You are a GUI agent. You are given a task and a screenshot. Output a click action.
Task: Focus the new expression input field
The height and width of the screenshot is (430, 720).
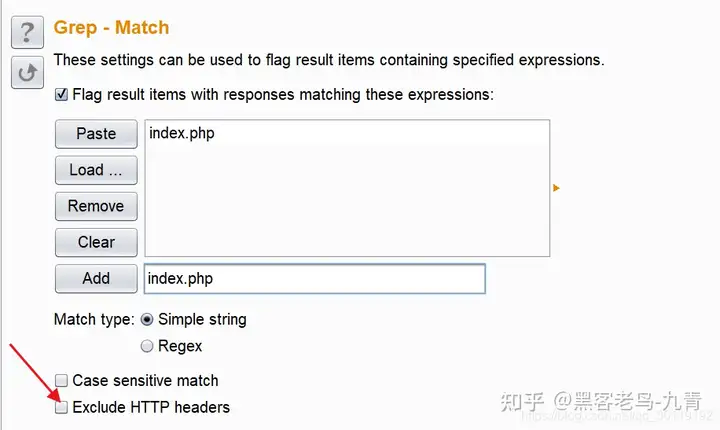(x=314, y=278)
